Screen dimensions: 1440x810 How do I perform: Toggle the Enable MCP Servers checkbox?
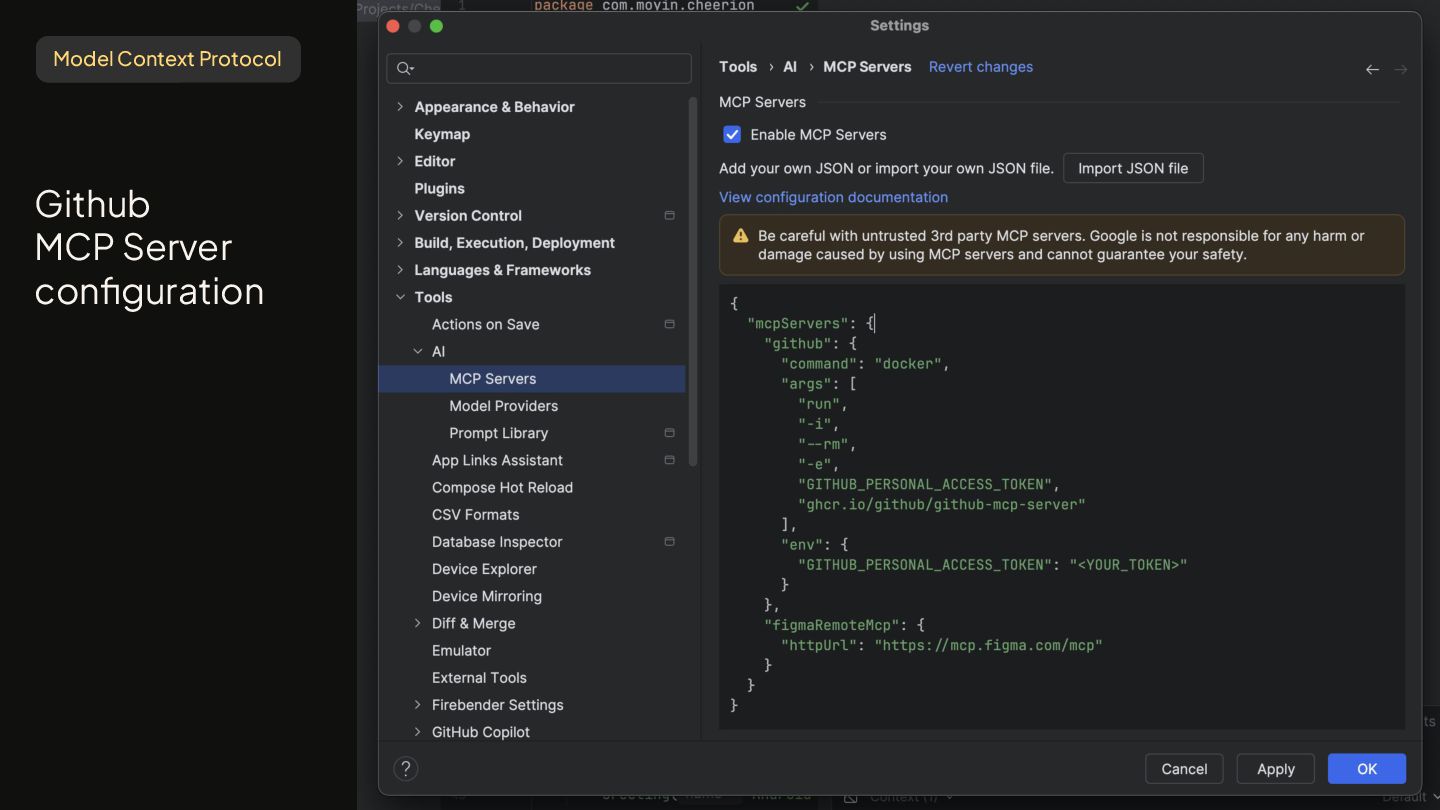[732, 134]
